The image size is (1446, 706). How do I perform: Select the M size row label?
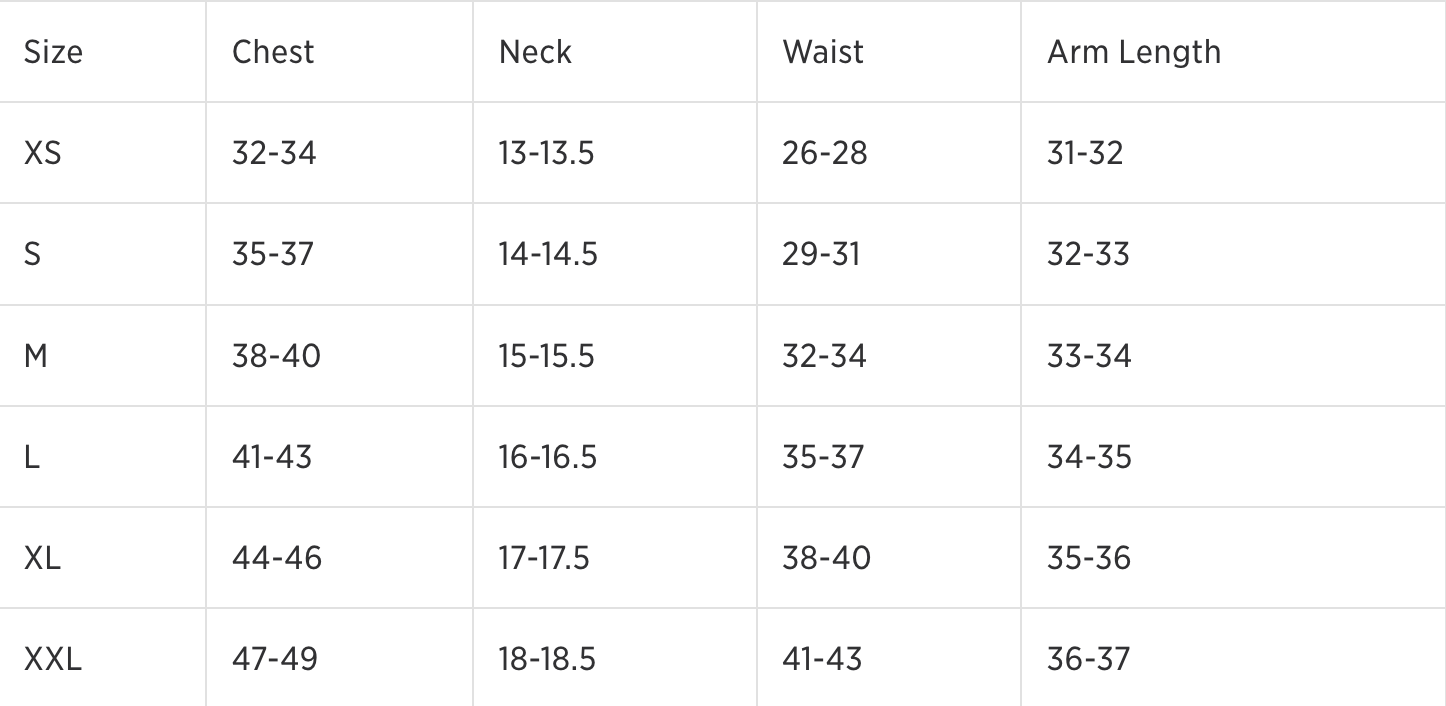(x=35, y=355)
